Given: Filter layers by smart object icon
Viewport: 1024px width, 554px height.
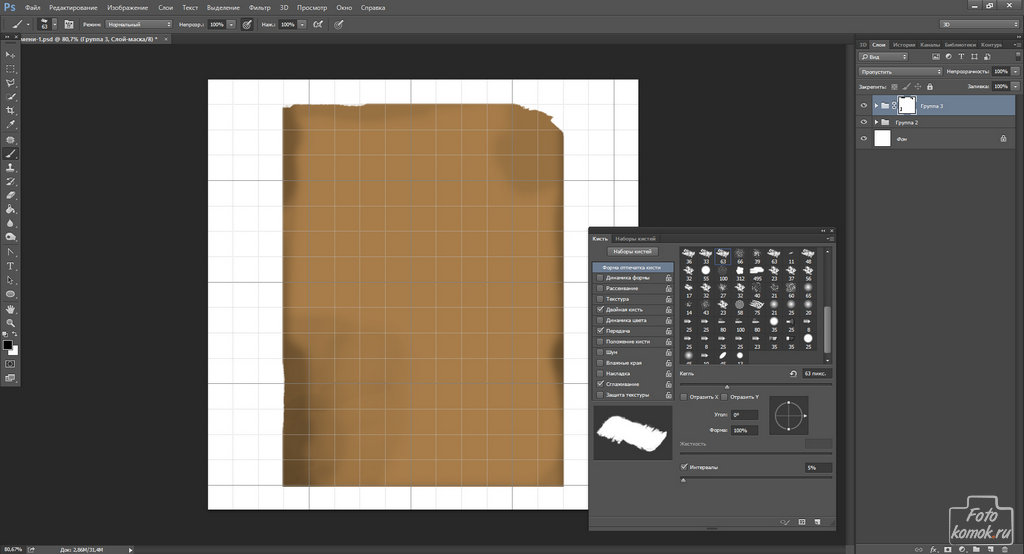Looking at the screenshot, I should (987, 57).
